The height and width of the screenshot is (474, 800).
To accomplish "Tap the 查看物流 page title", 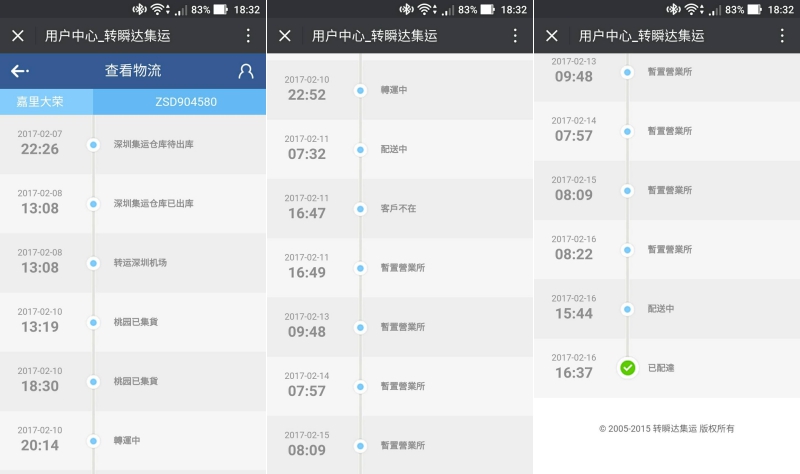I will click(133, 70).
